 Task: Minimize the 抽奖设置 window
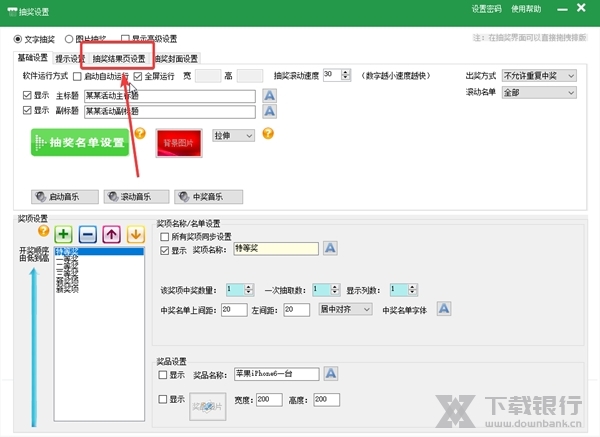pyautogui.click(x=562, y=9)
